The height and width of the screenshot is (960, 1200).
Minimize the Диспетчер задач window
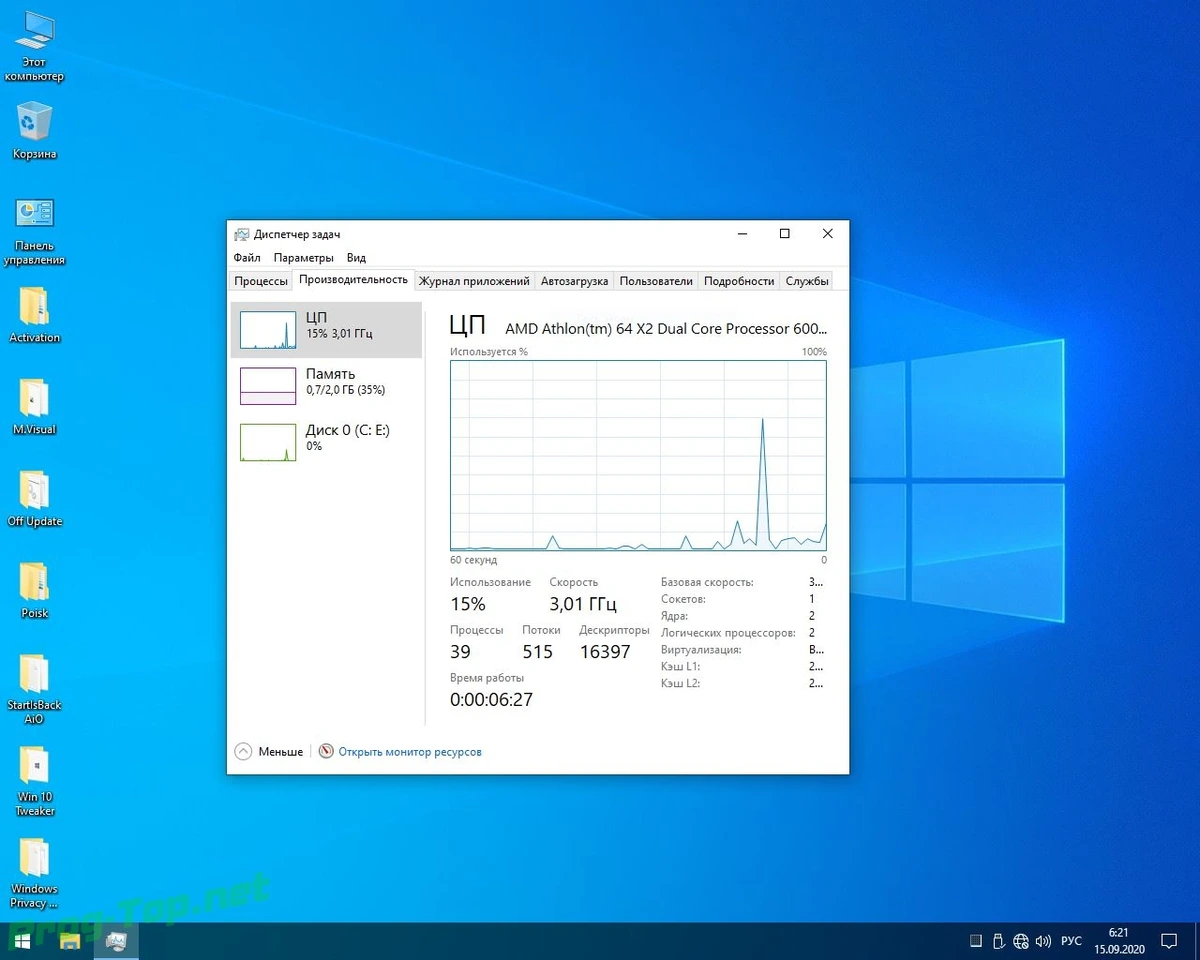click(742, 234)
